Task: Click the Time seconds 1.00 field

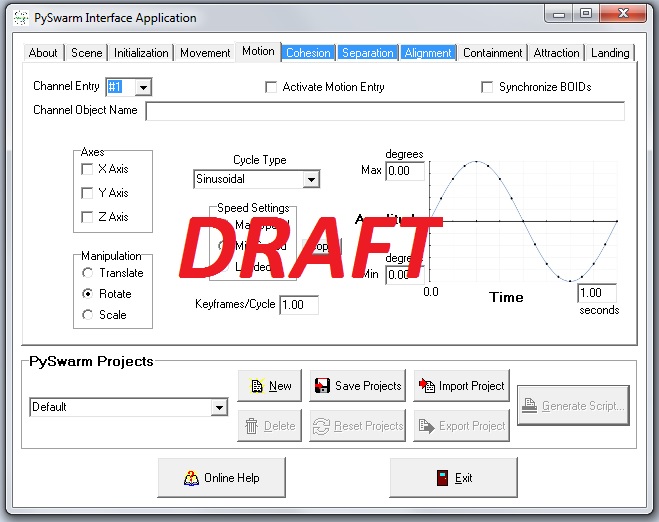Action: pyautogui.click(x=597, y=293)
